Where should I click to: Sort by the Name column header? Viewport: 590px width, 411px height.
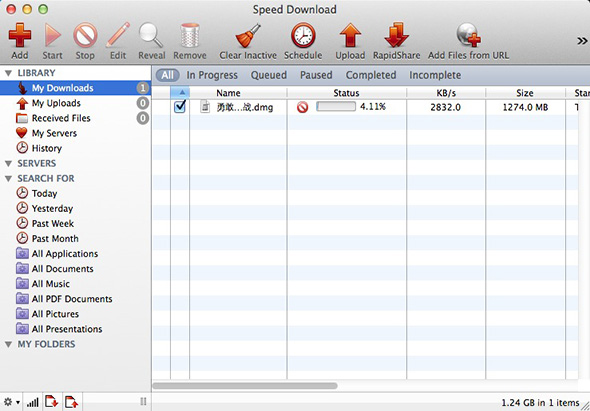click(238, 93)
